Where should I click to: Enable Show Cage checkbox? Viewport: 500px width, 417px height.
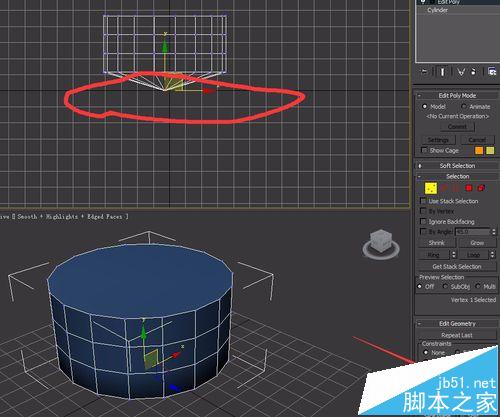[x=424, y=150]
